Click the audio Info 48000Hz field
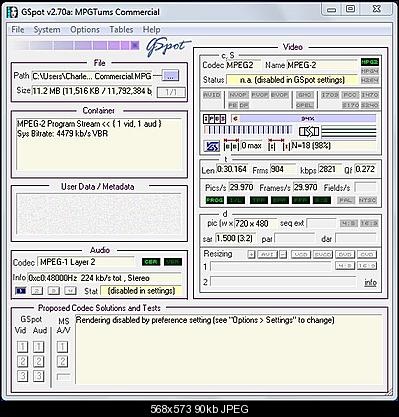 pos(105,278)
